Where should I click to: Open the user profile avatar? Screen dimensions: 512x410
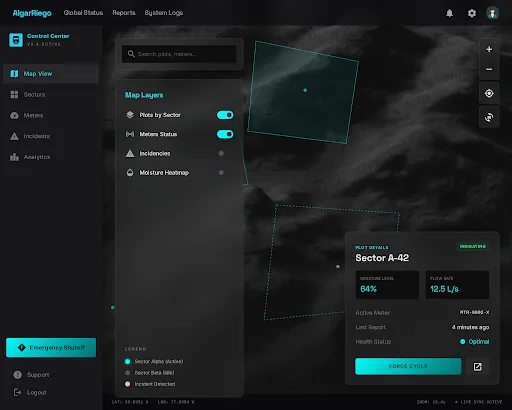(492, 13)
